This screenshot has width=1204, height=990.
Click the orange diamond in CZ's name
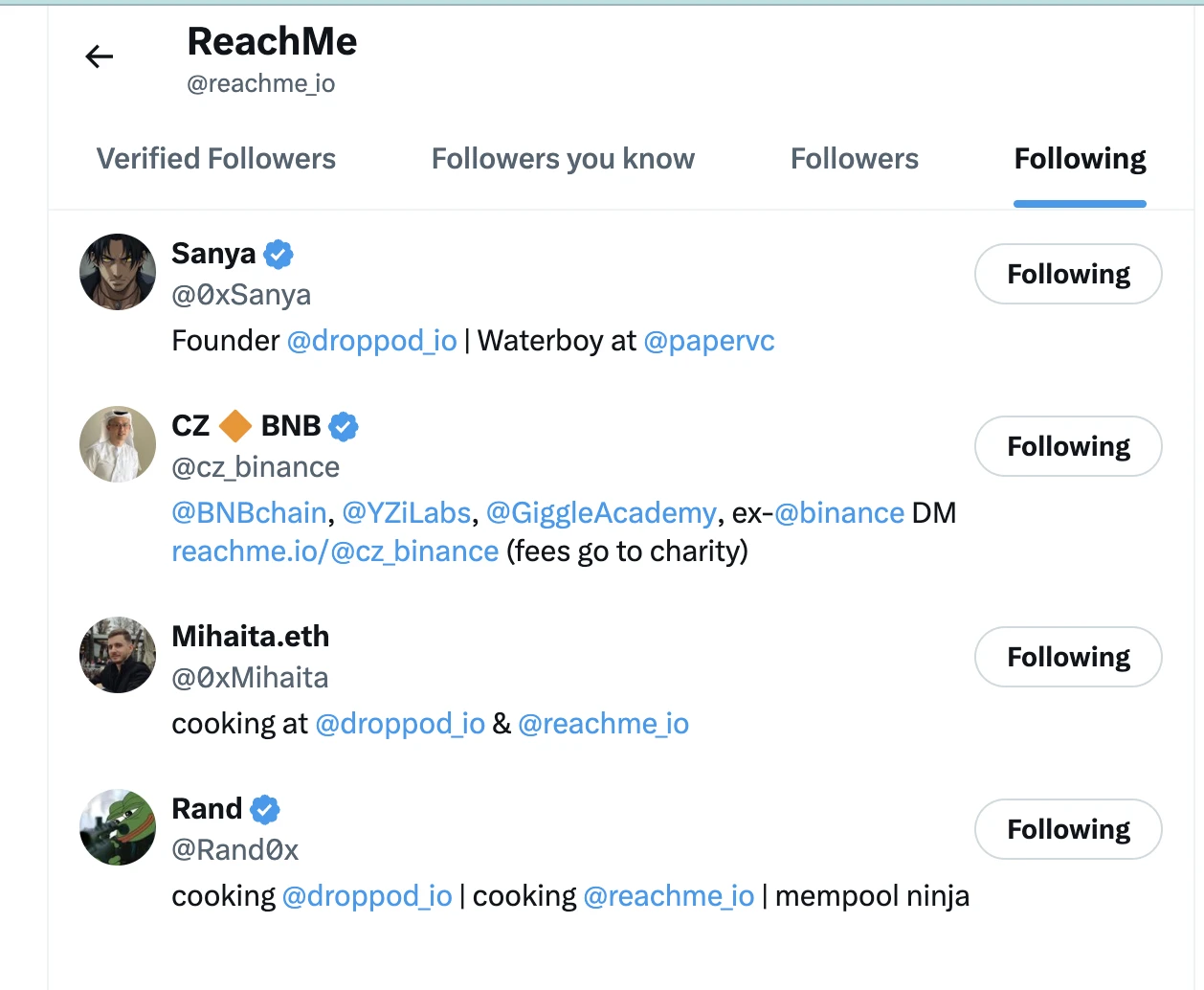(235, 426)
